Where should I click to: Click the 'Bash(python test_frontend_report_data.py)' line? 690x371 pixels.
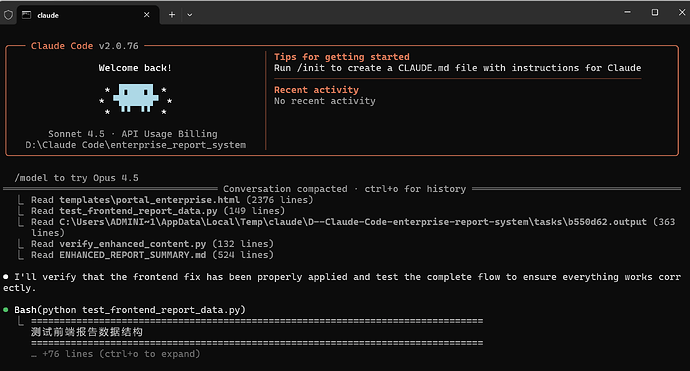coord(130,310)
